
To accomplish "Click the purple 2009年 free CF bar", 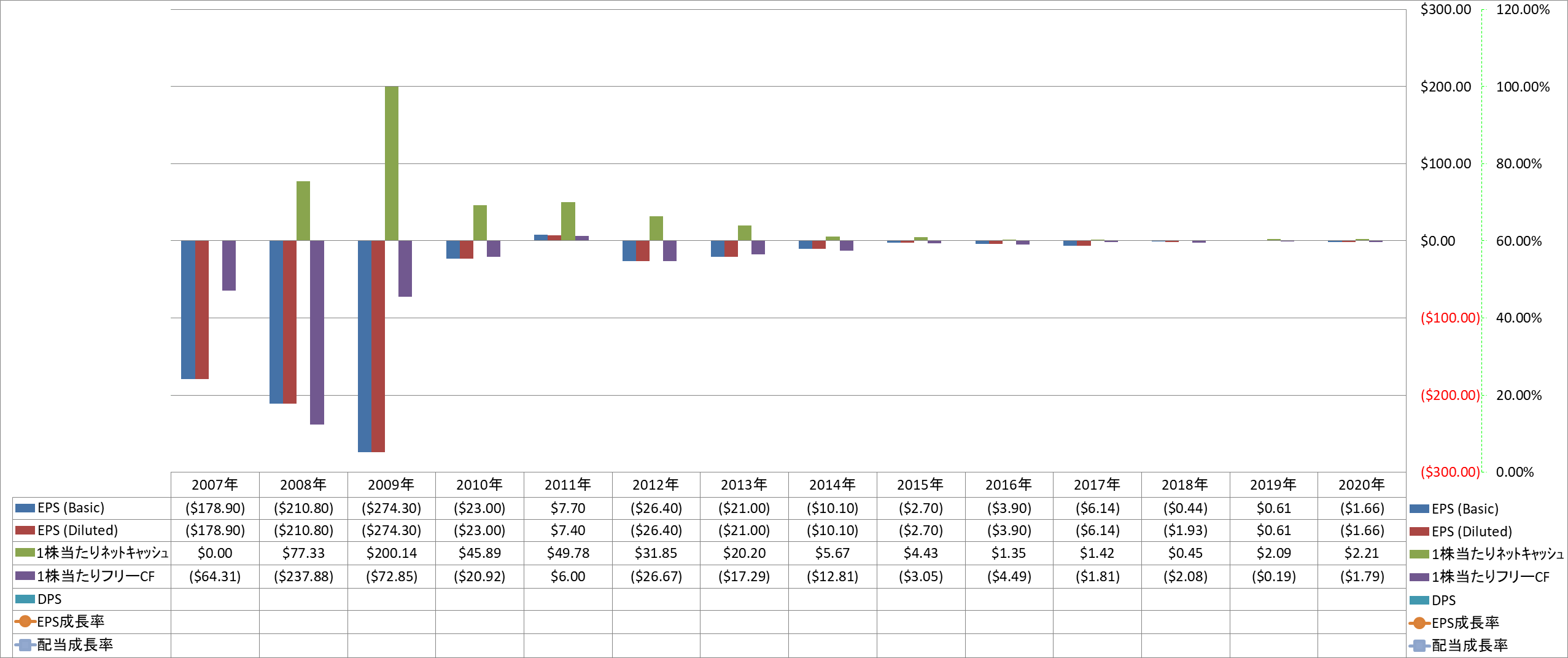I will tap(405, 268).
